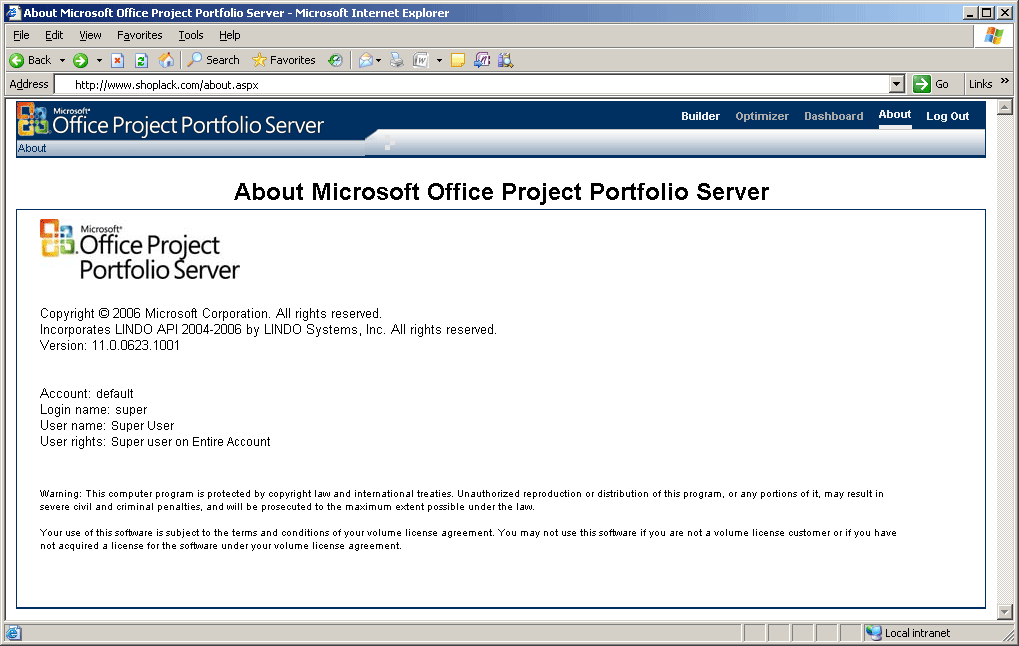Click the scrollbar down arrow

pos(1005,612)
